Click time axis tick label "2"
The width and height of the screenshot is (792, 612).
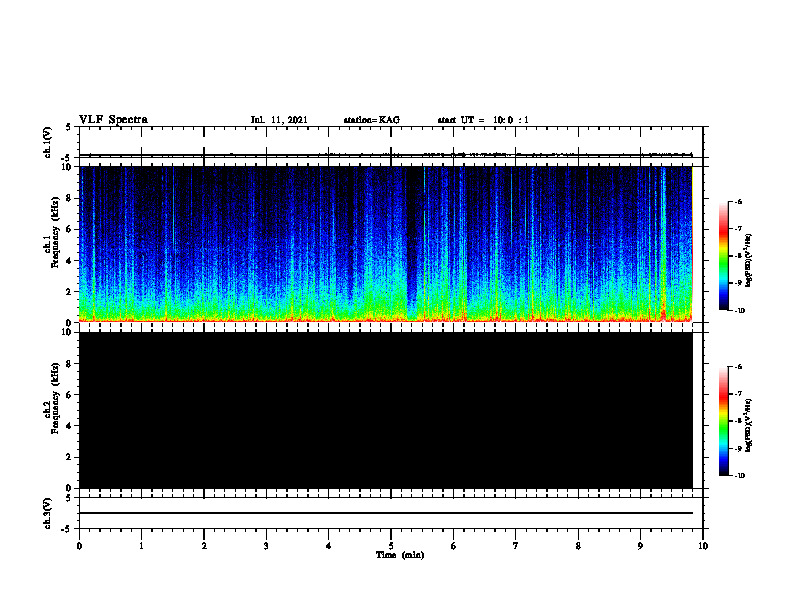coord(204,546)
